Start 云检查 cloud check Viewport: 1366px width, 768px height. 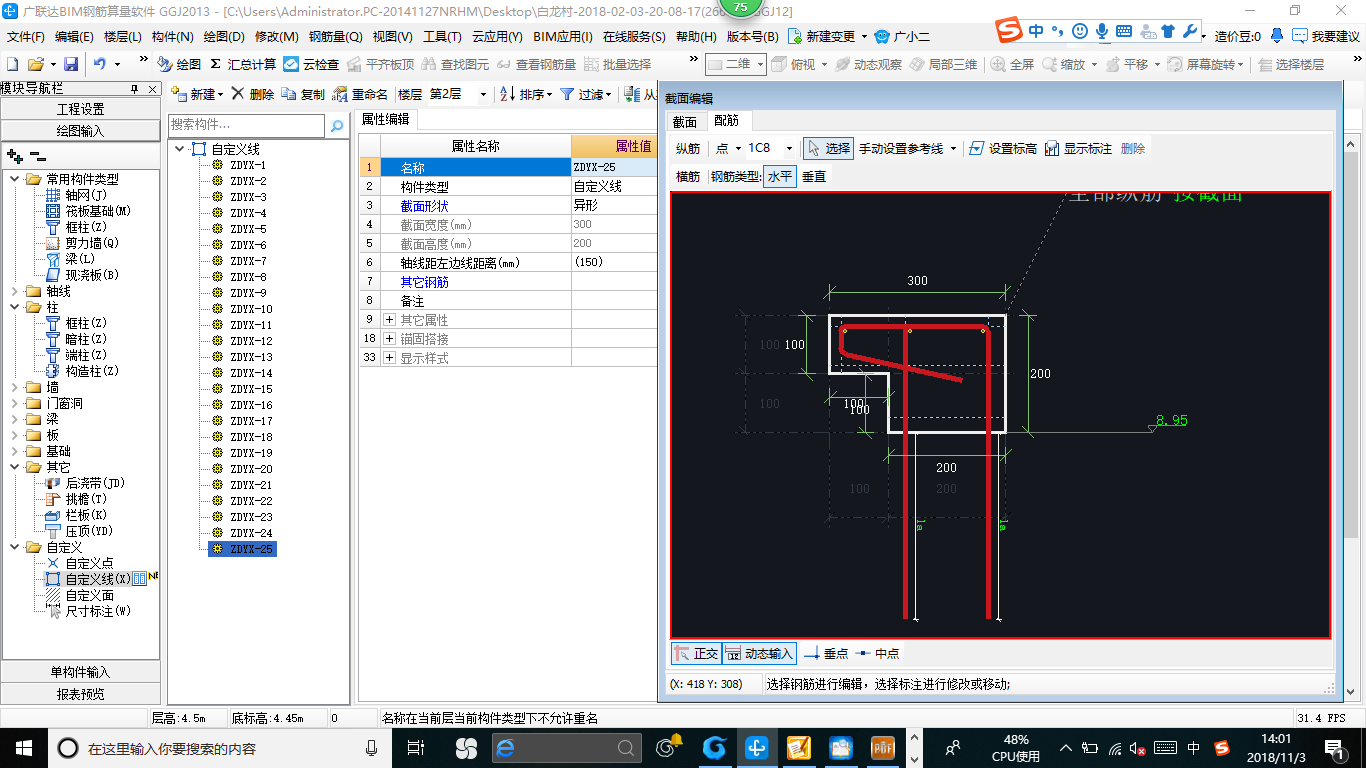pos(311,64)
